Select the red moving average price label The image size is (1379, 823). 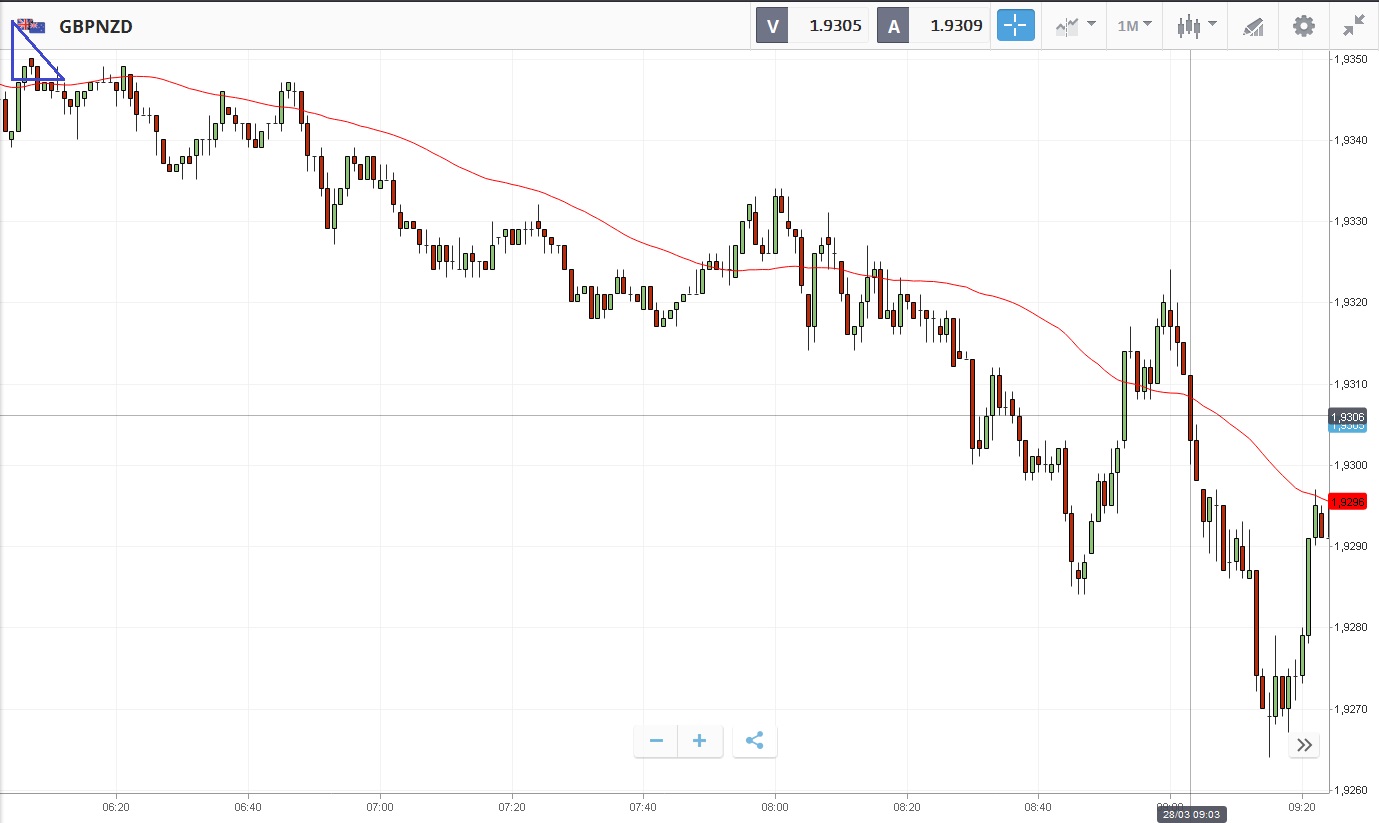1348,502
